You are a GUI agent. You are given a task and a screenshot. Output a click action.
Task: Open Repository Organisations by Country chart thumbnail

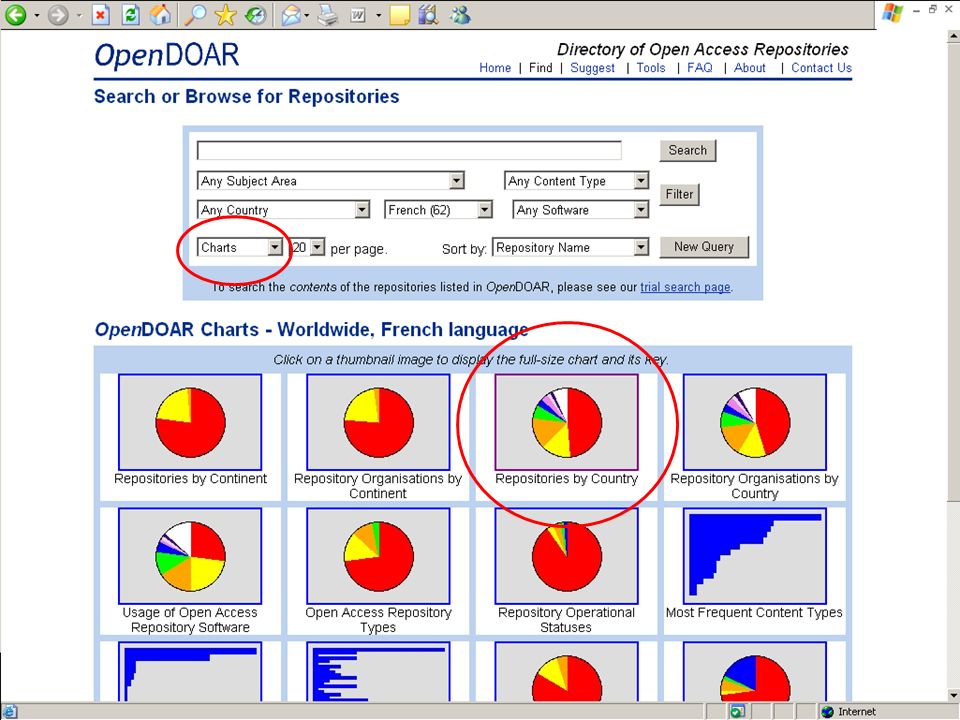coord(754,422)
